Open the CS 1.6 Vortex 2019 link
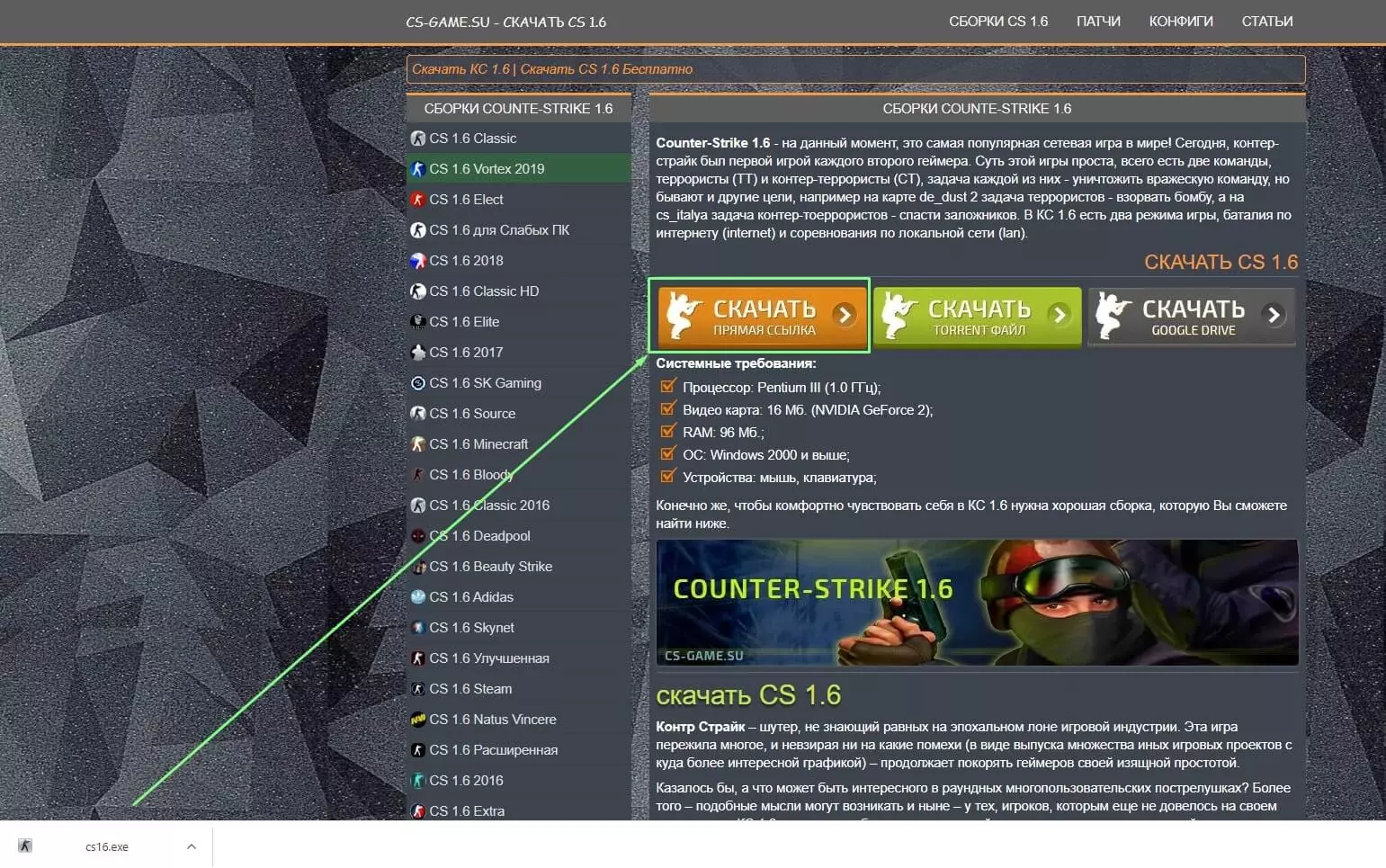The width and height of the screenshot is (1386, 868). [x=487, y=169]
